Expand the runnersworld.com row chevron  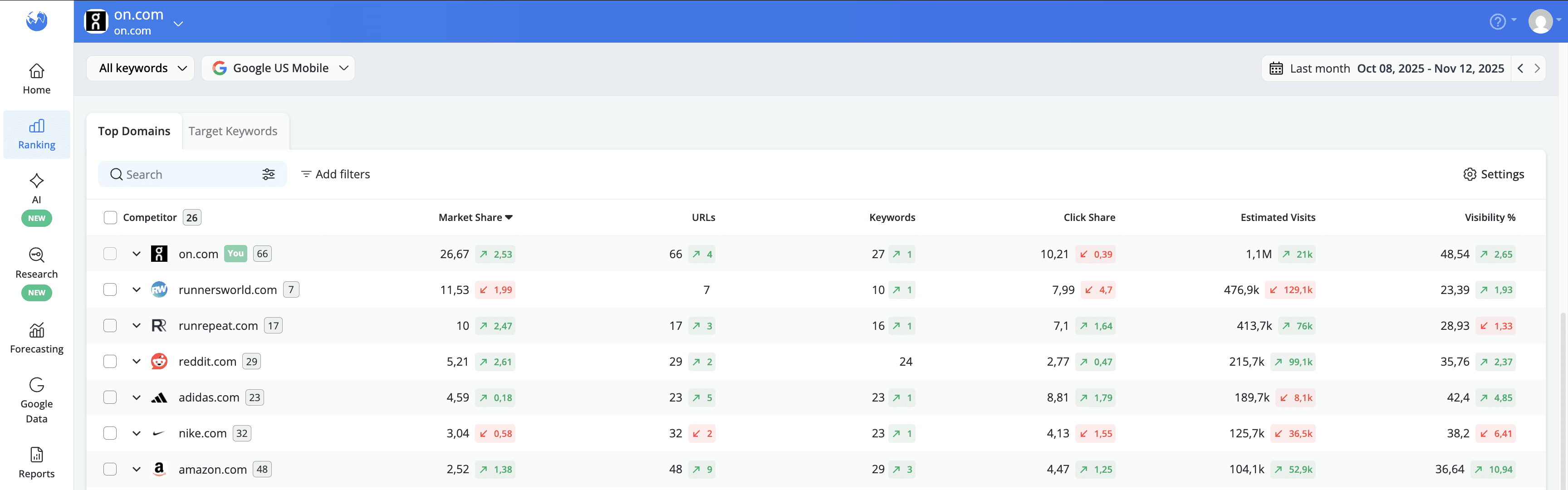(x=137, y=290)
